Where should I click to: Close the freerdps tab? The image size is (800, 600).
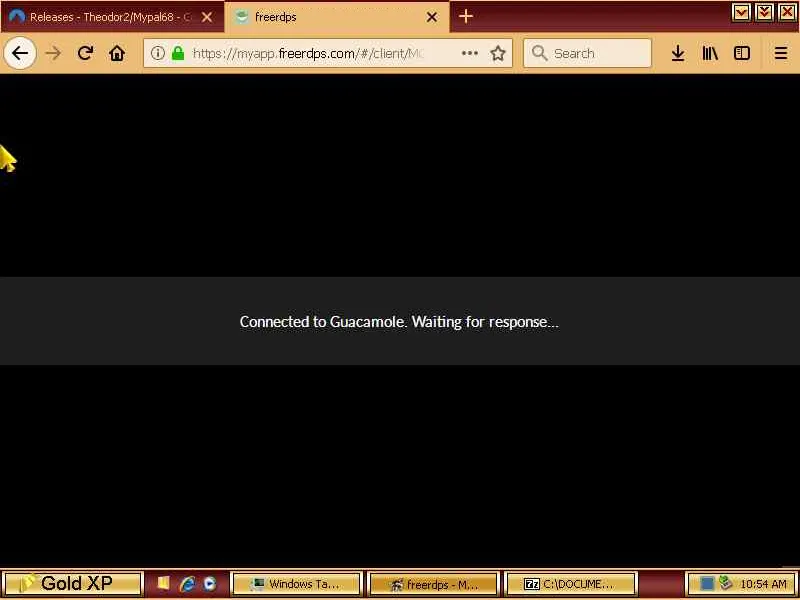tap(432, 17)
